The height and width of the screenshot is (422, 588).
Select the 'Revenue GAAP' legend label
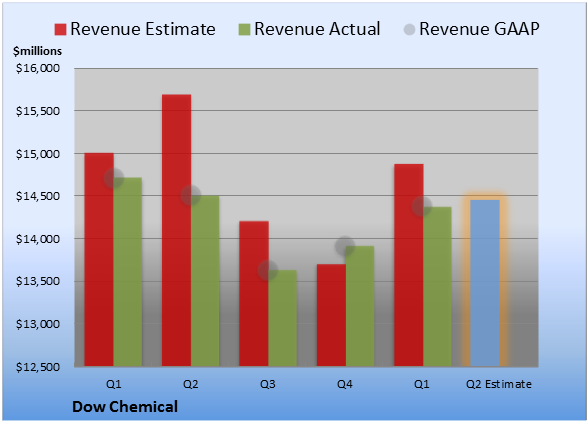tap(479, 29)
